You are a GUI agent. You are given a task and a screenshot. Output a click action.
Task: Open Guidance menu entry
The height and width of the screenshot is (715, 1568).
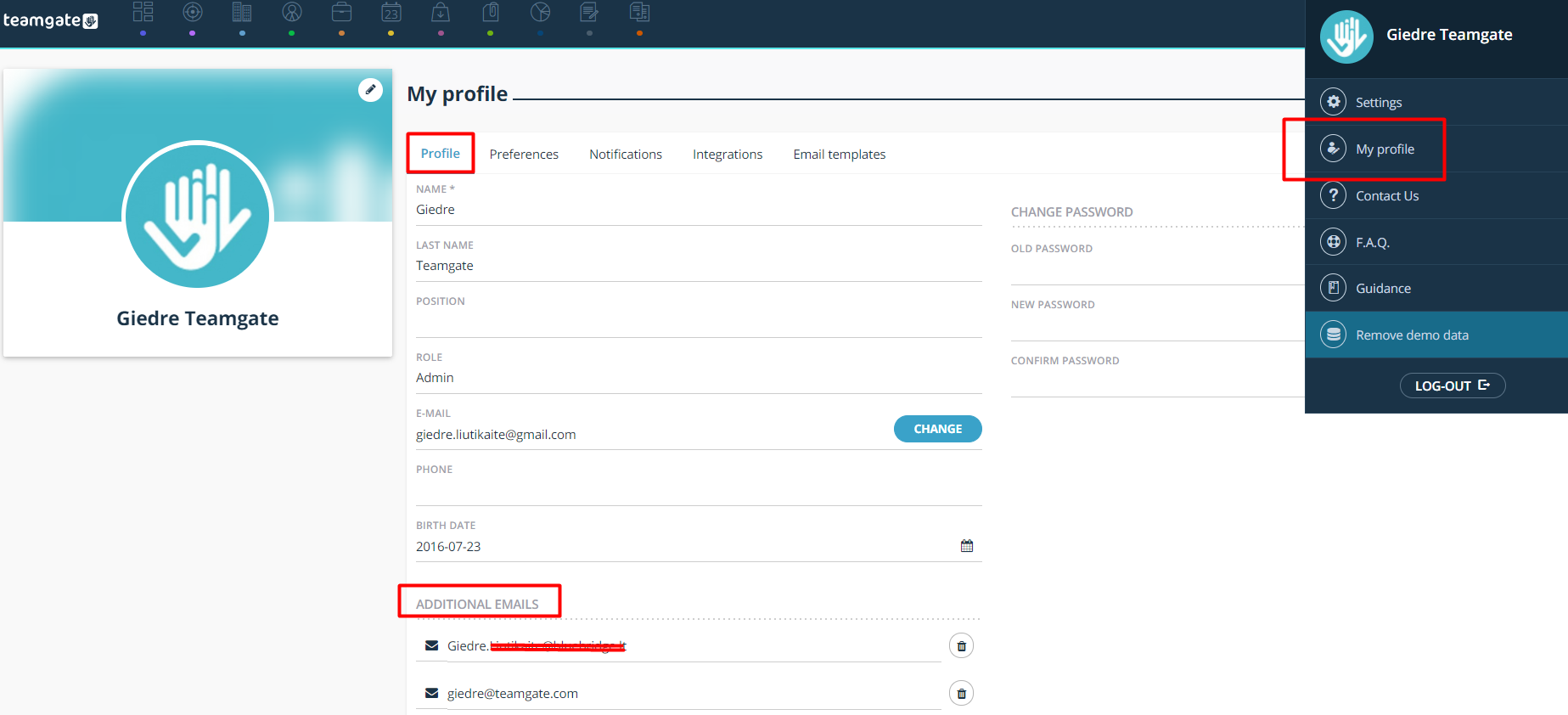click(x=1436, y=288)
